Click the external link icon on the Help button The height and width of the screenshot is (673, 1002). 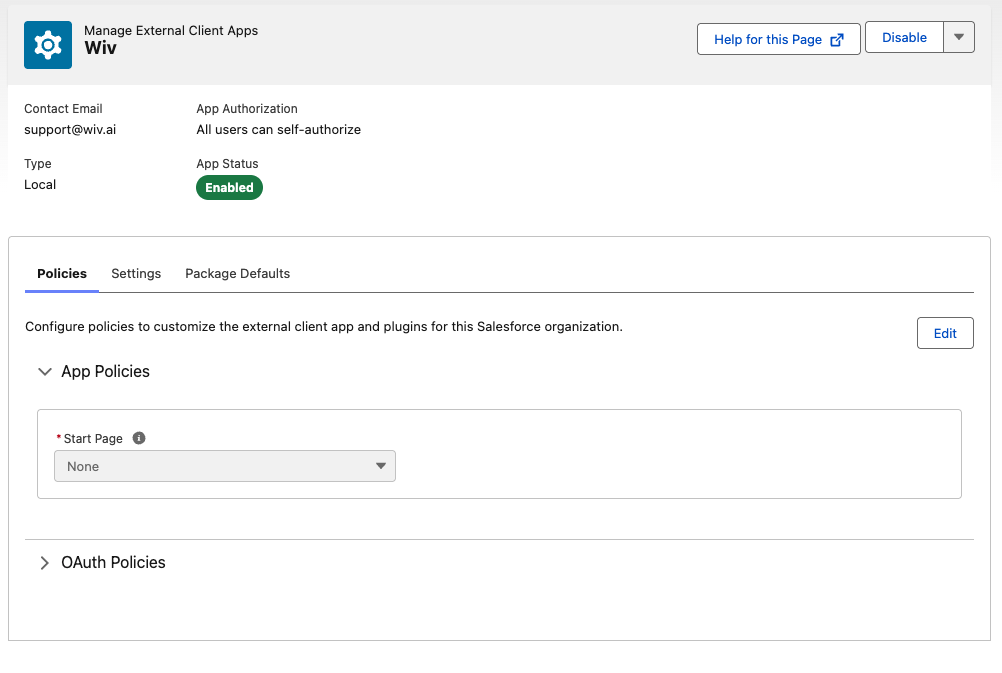pos(837,40)
